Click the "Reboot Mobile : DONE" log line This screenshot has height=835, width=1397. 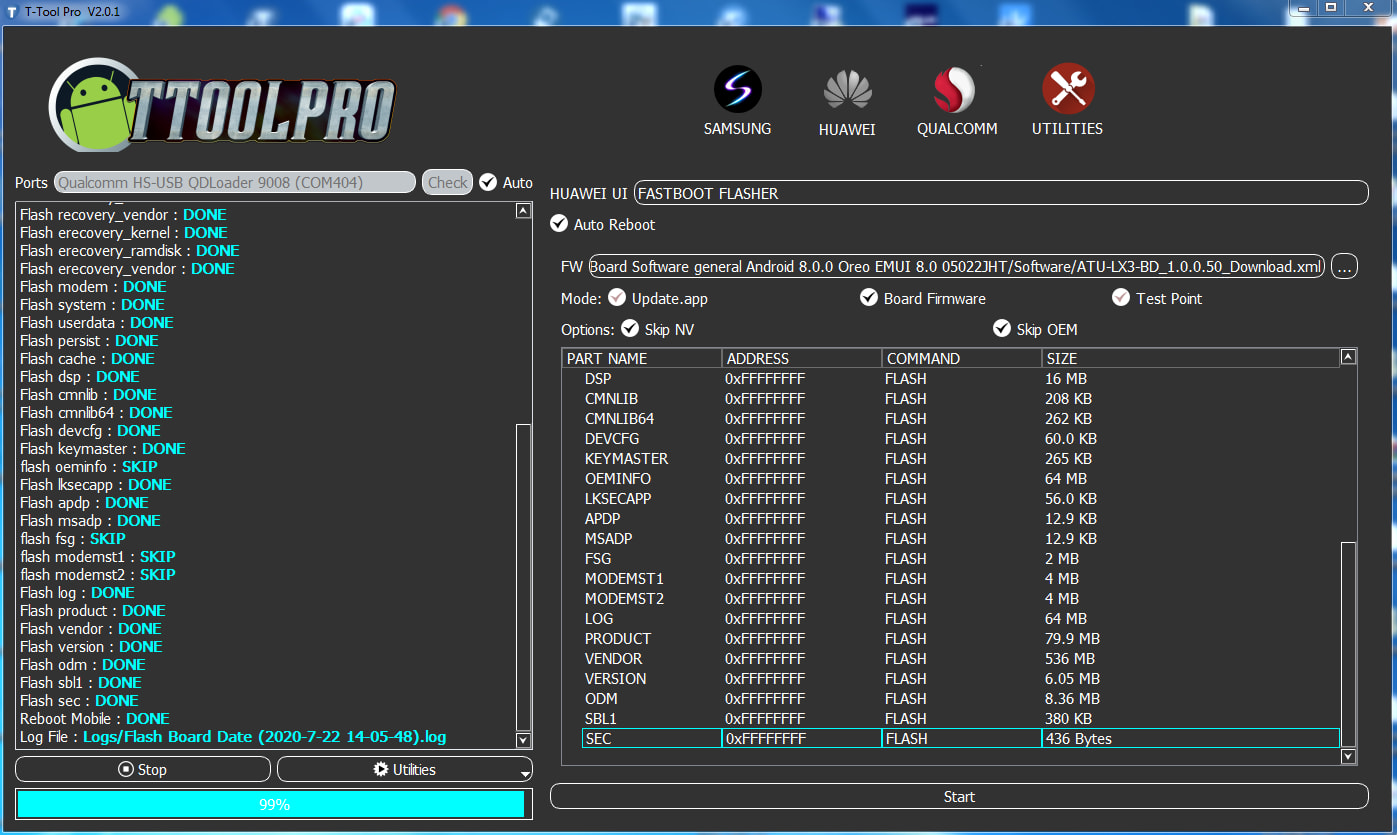[95, 719]
